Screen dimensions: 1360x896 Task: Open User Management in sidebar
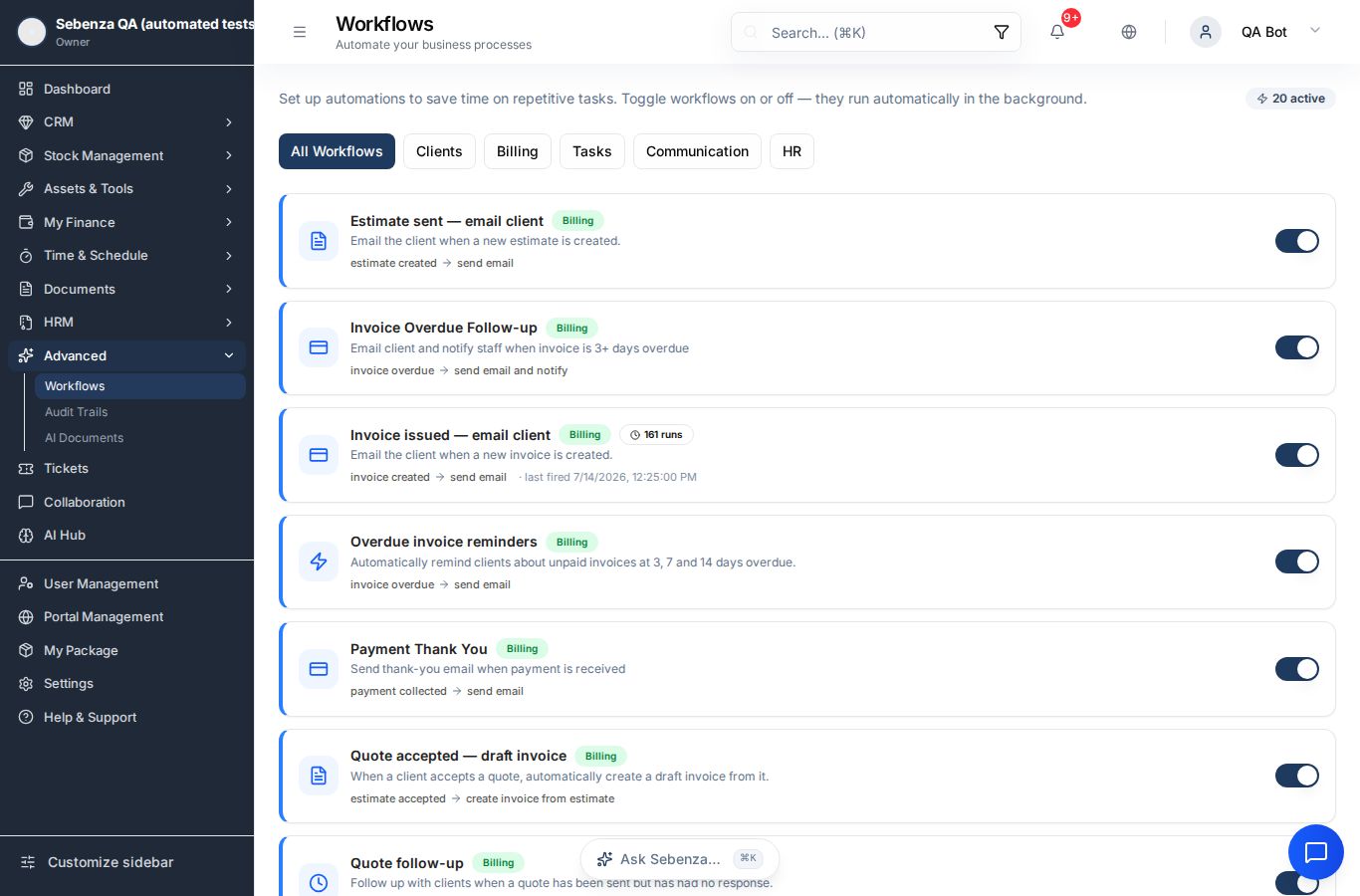(x=126, y=583)
